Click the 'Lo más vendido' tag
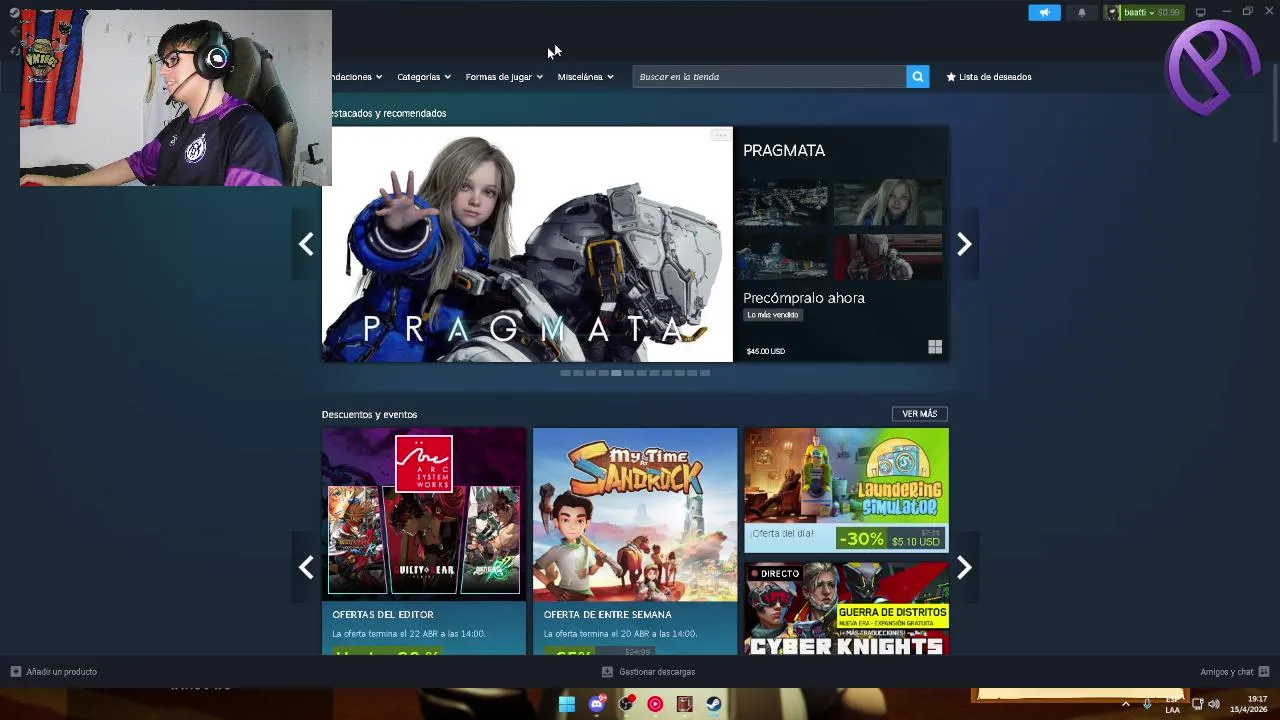This screenshot has width=1280, height=720. (773, 315)
